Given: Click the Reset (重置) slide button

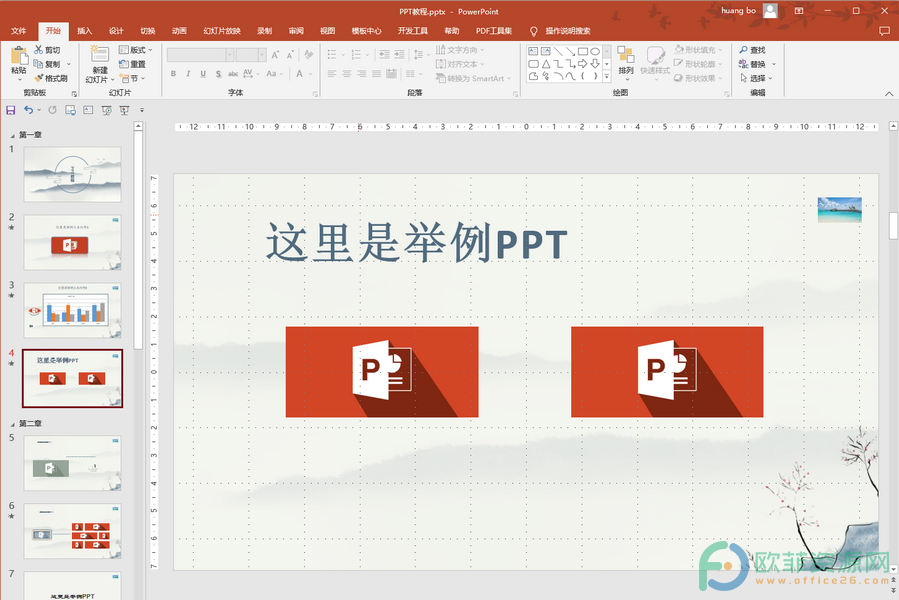Looking at the screenshot, I should pyautogui.click(x=132, y=64).
